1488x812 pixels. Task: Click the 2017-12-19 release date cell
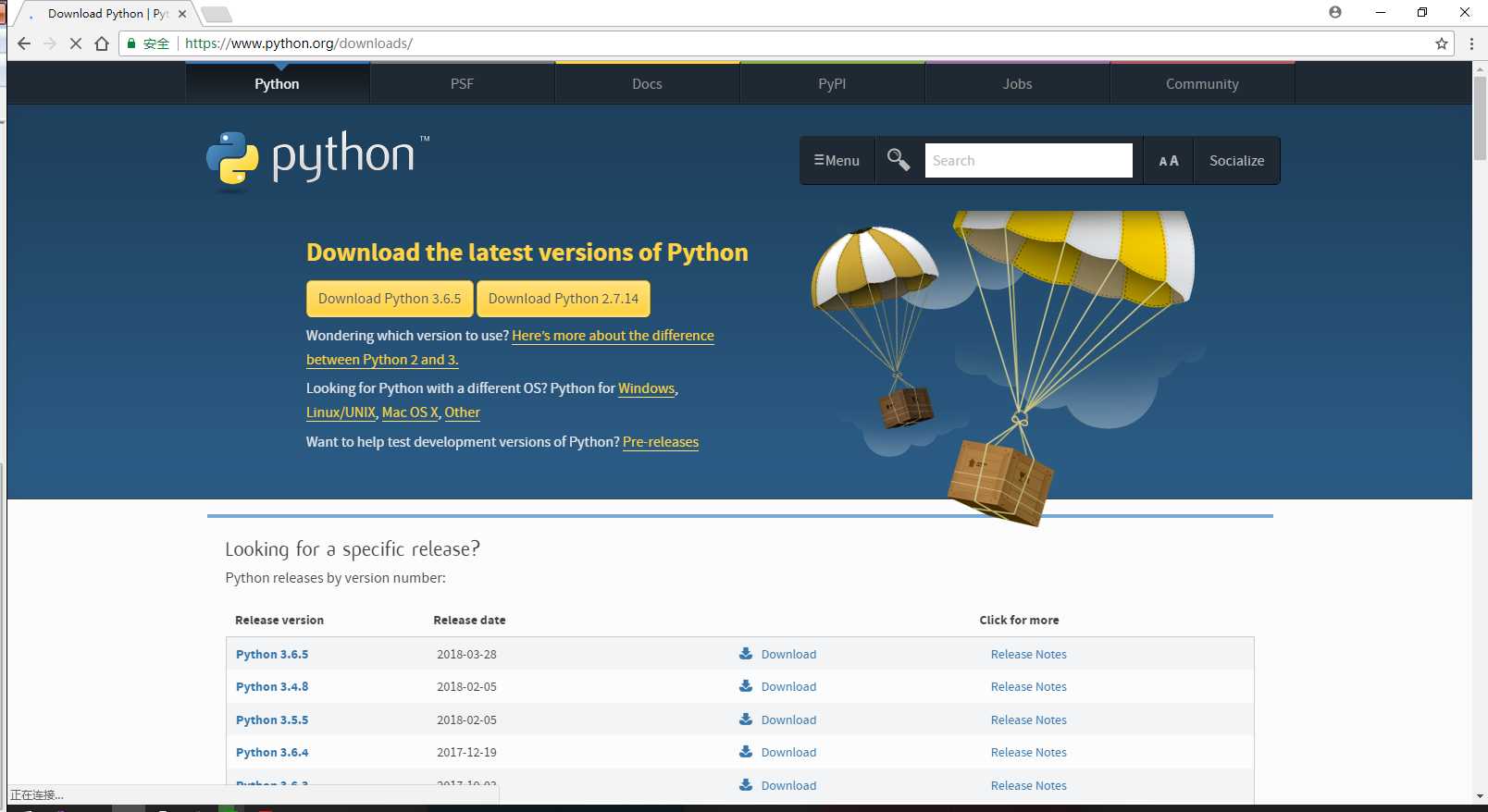[x=466, y=752]
